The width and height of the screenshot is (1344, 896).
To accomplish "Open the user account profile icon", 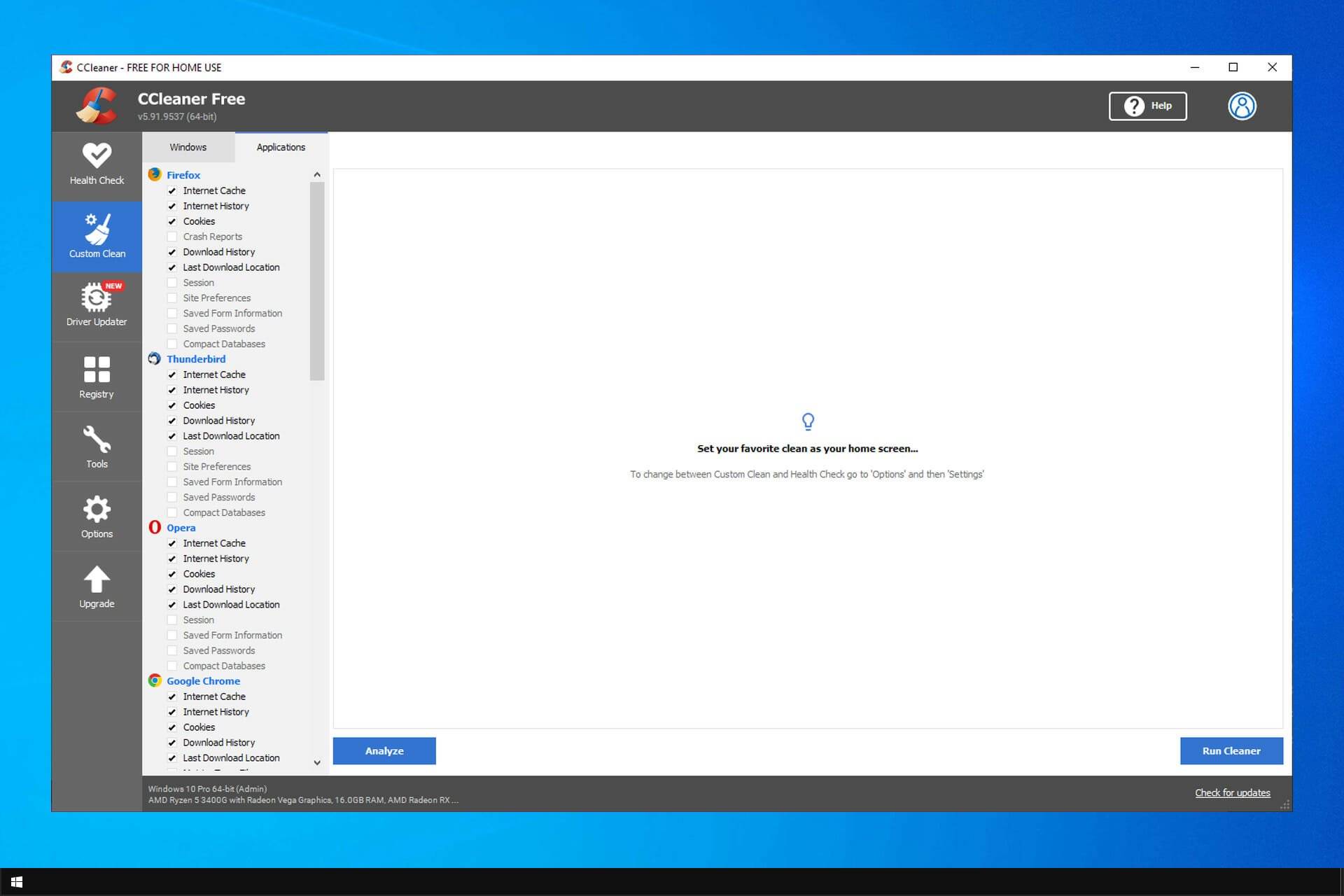I will [1242, 106].
